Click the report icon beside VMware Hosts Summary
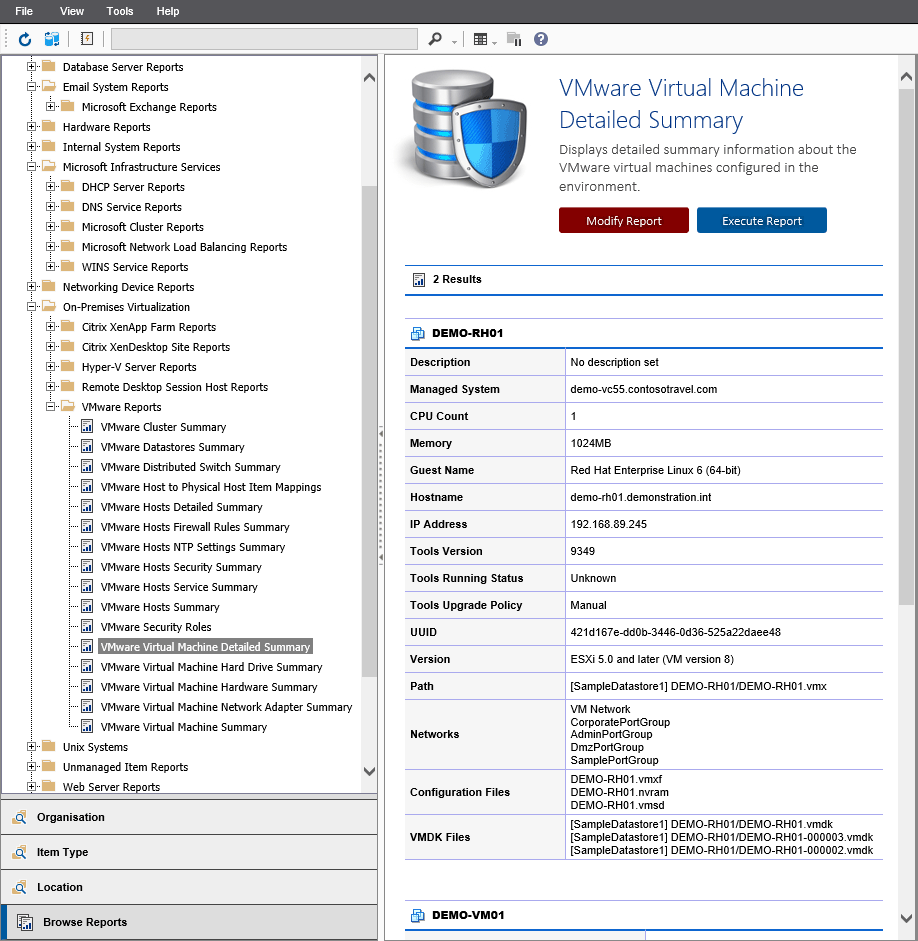918x941 pixels. click(85, 607)
